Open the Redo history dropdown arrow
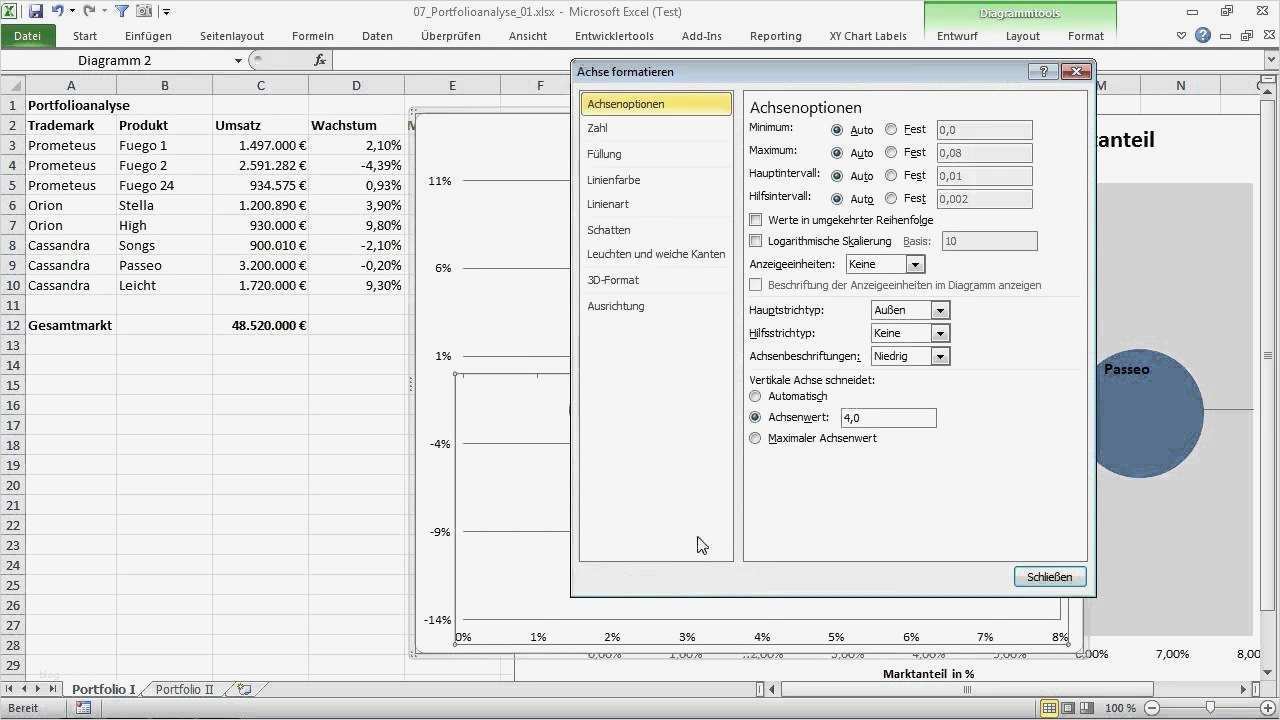This screenshot has width=1280, height=720. (104, 12)
